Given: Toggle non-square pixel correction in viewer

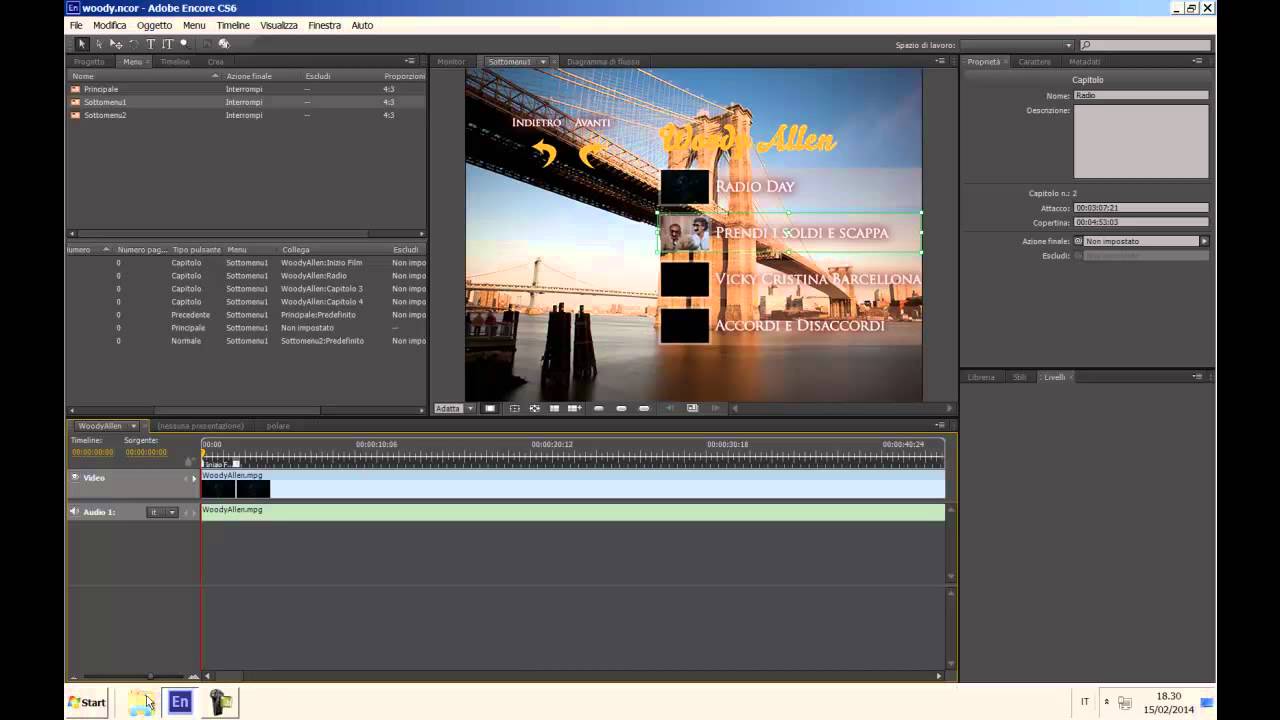Looking at the screenshot, I should click(x=490, y=408).
